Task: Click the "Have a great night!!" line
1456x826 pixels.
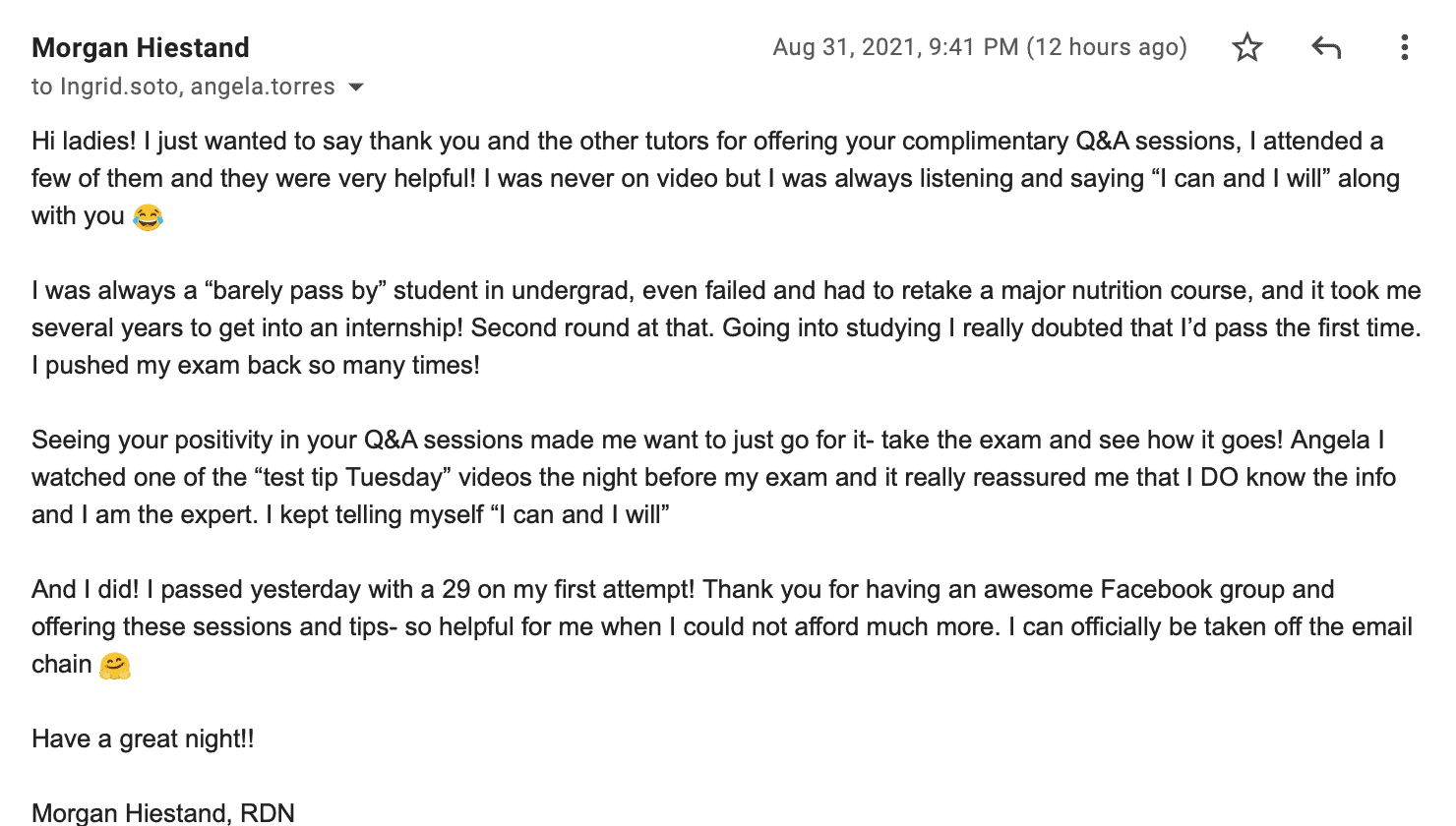Action: pos(143,738)
